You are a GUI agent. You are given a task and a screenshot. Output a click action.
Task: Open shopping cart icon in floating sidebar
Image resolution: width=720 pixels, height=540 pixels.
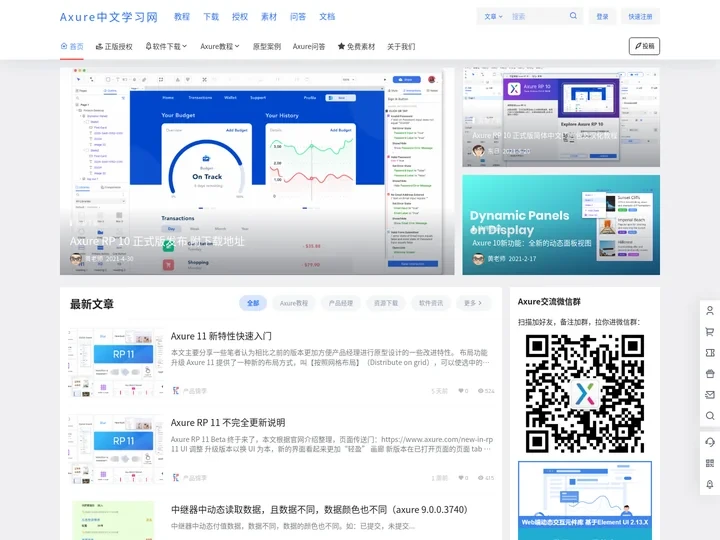pyautogui.click(x=710, y=332)
